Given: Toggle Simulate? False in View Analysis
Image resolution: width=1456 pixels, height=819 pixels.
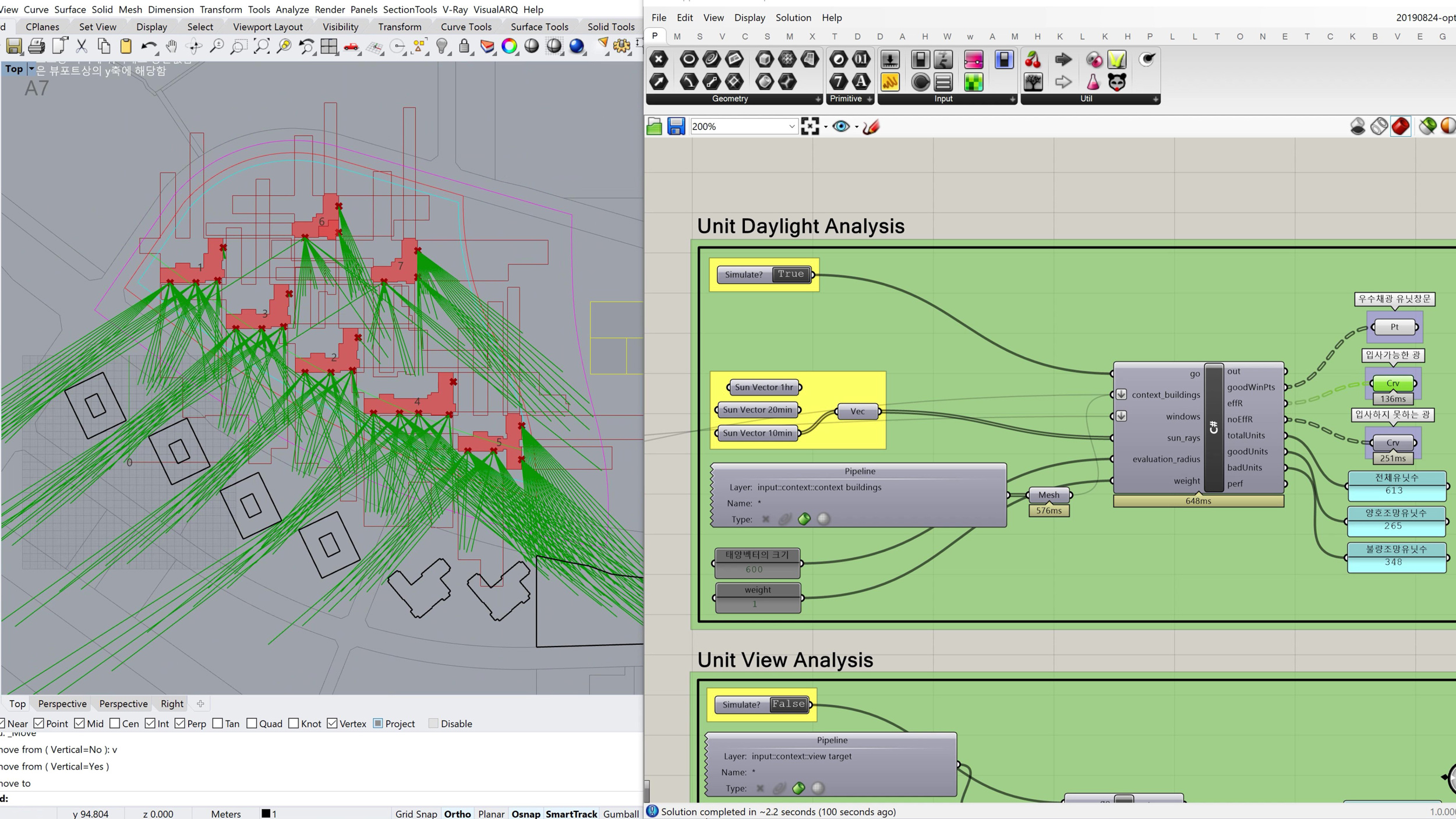Looking at the screenshot, I should point(789,704).
